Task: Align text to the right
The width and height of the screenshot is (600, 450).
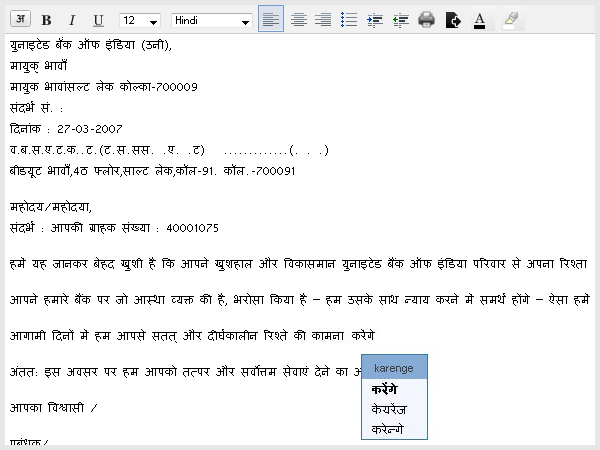Action: click(323, 20)
